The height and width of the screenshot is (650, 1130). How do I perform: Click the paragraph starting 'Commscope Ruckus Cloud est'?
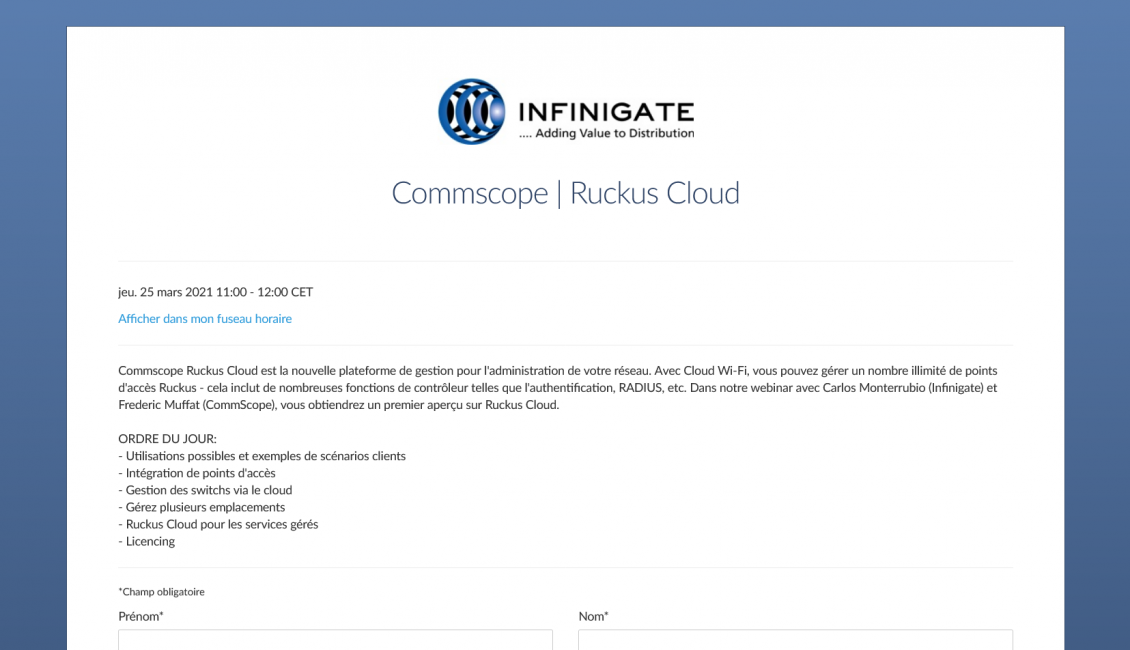(559, 388)
